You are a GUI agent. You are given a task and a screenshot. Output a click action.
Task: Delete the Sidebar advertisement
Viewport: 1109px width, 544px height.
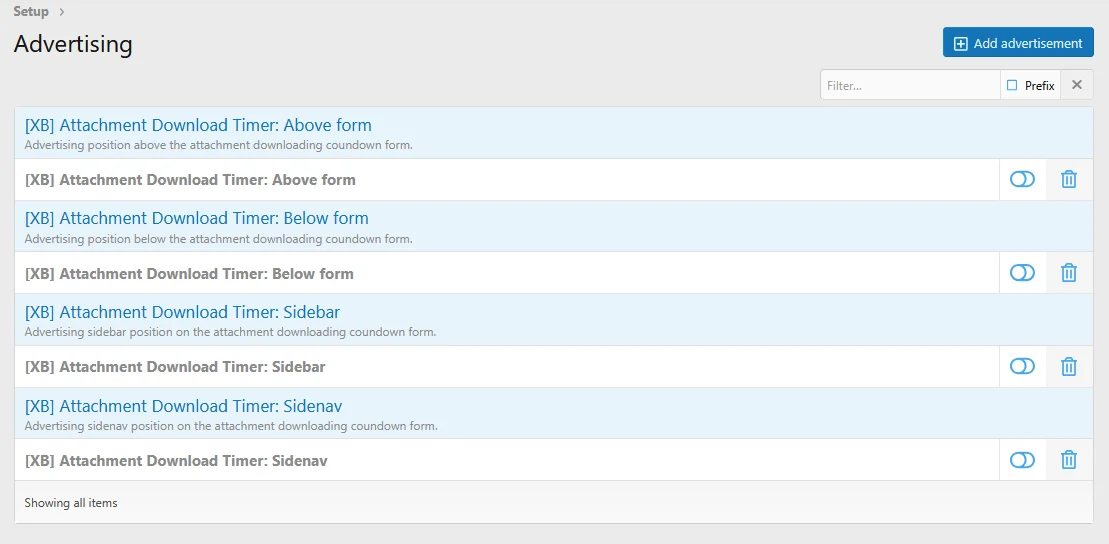point(1069,366)
